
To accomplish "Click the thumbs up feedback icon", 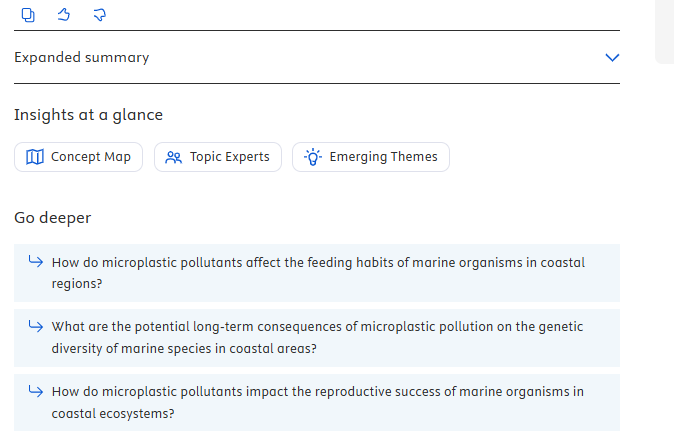I will [64, 14].
